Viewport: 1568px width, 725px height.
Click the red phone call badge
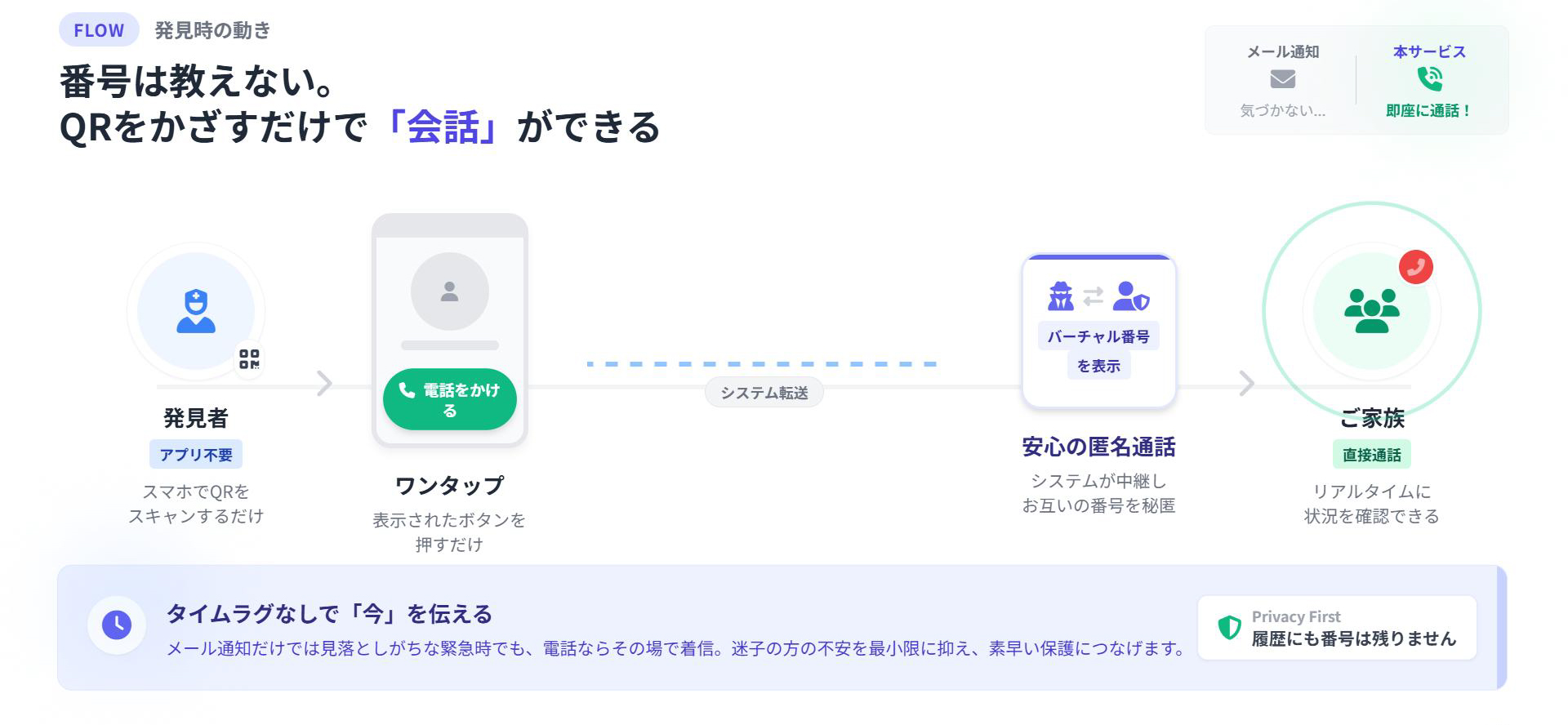point(1415,267)
